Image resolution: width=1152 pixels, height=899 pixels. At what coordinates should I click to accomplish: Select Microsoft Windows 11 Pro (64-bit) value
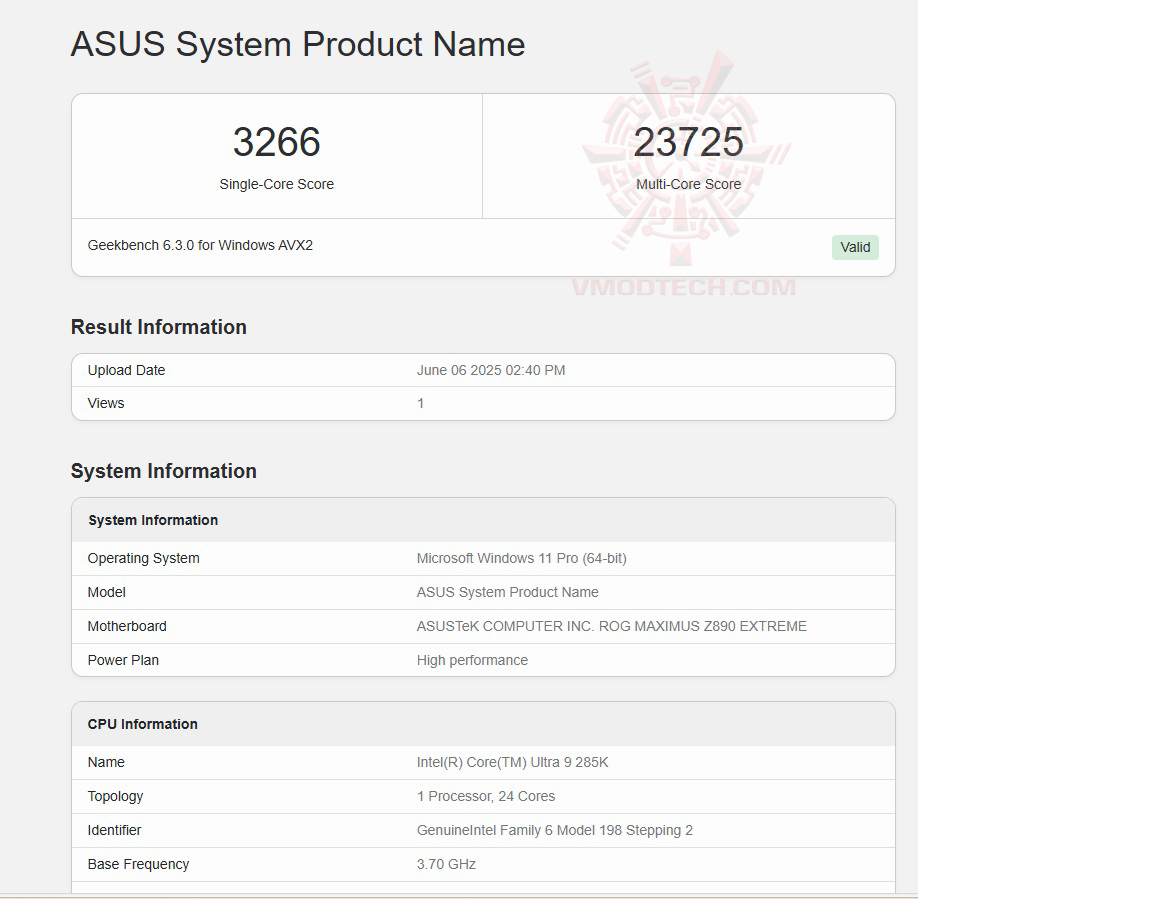coord(522,558)
